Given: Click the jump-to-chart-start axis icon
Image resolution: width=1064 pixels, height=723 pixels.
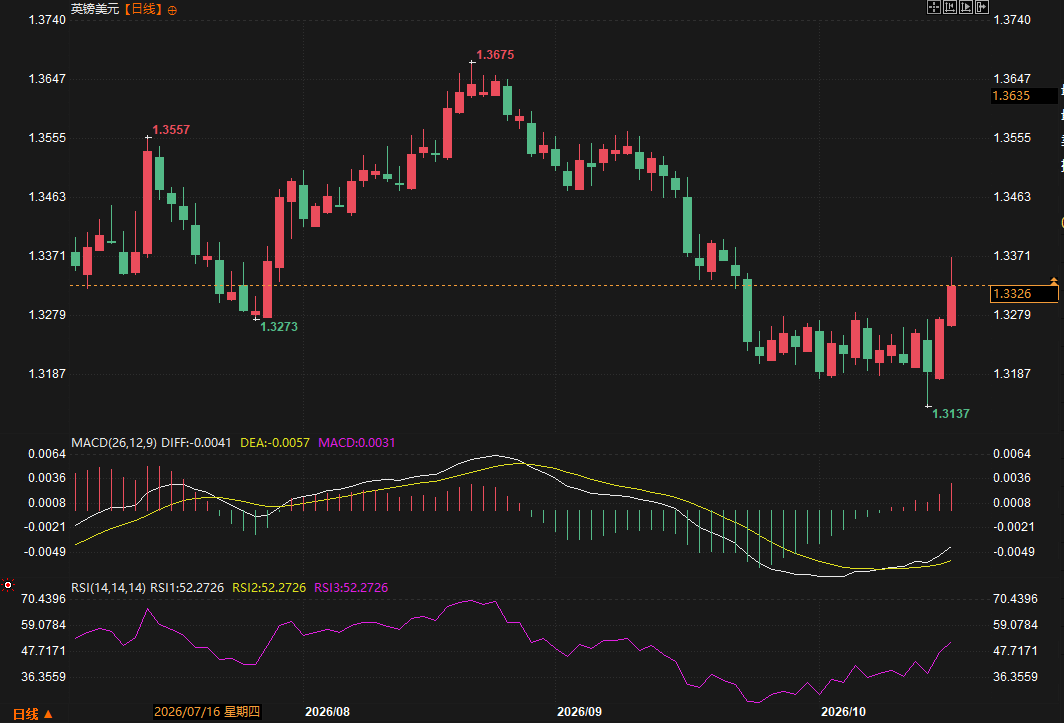Looking at the screenshot, I should pyautogui.click(x=949, y=7).
